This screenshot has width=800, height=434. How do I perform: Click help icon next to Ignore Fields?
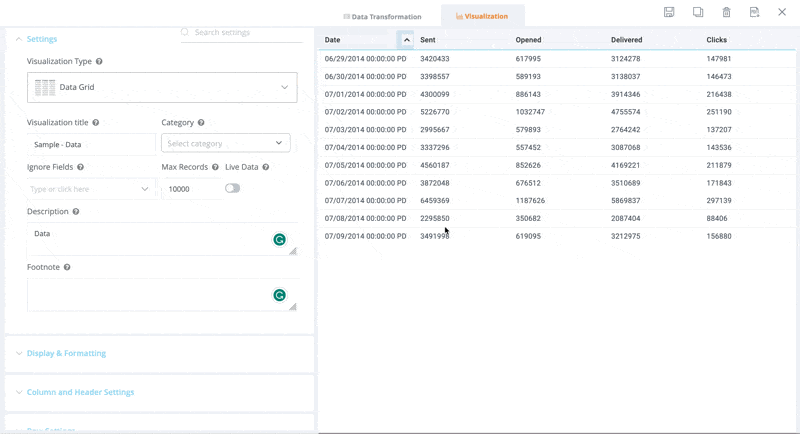pyautogui.click(x=81, y=168)
